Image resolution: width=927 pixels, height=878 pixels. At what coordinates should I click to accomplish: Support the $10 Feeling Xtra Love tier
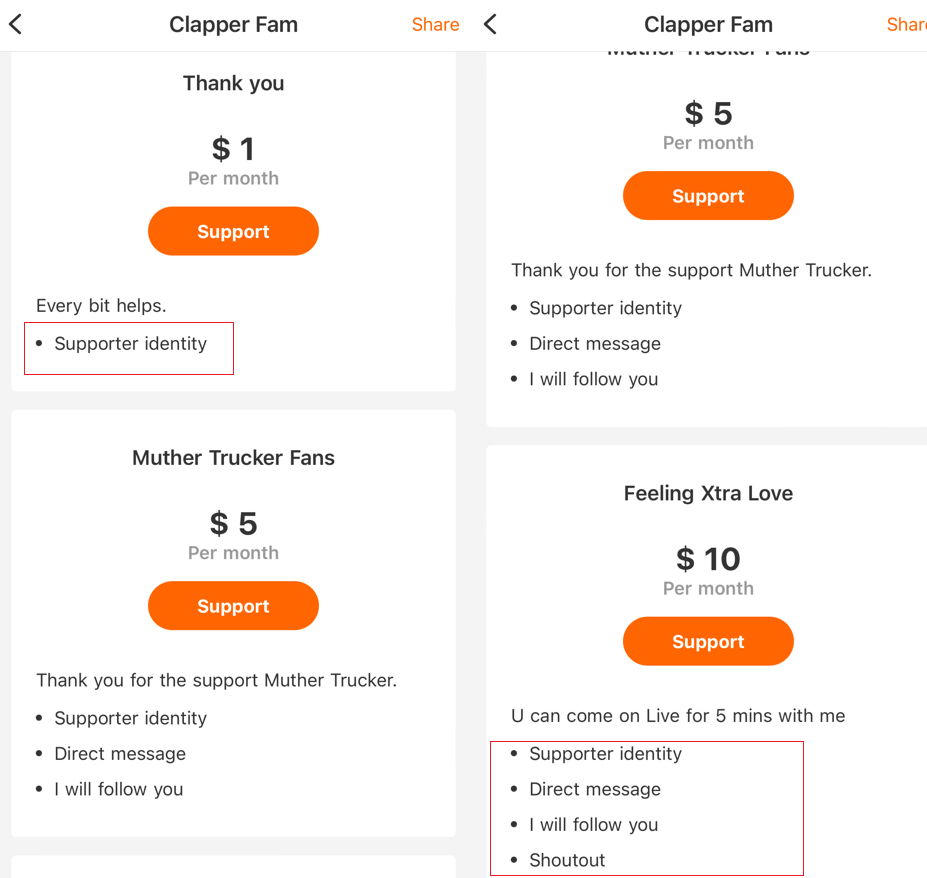[x=708, y=642]
